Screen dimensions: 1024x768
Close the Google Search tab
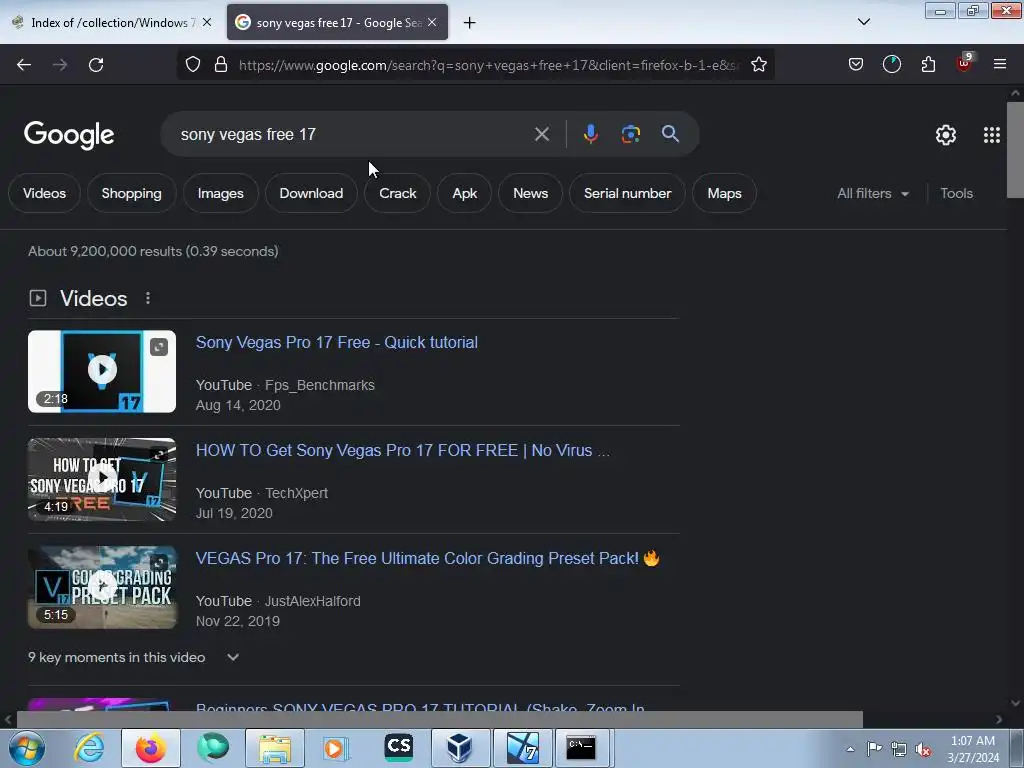[x=432, y=22]
